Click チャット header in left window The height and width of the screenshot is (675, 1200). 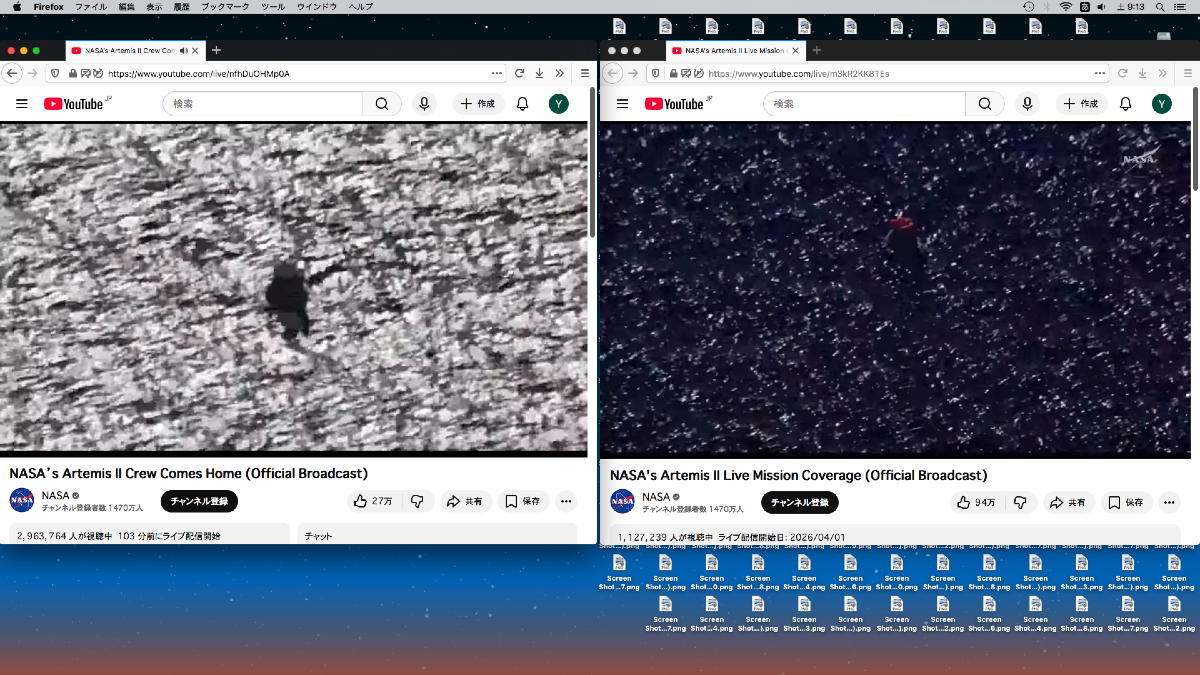click(318, 536)
